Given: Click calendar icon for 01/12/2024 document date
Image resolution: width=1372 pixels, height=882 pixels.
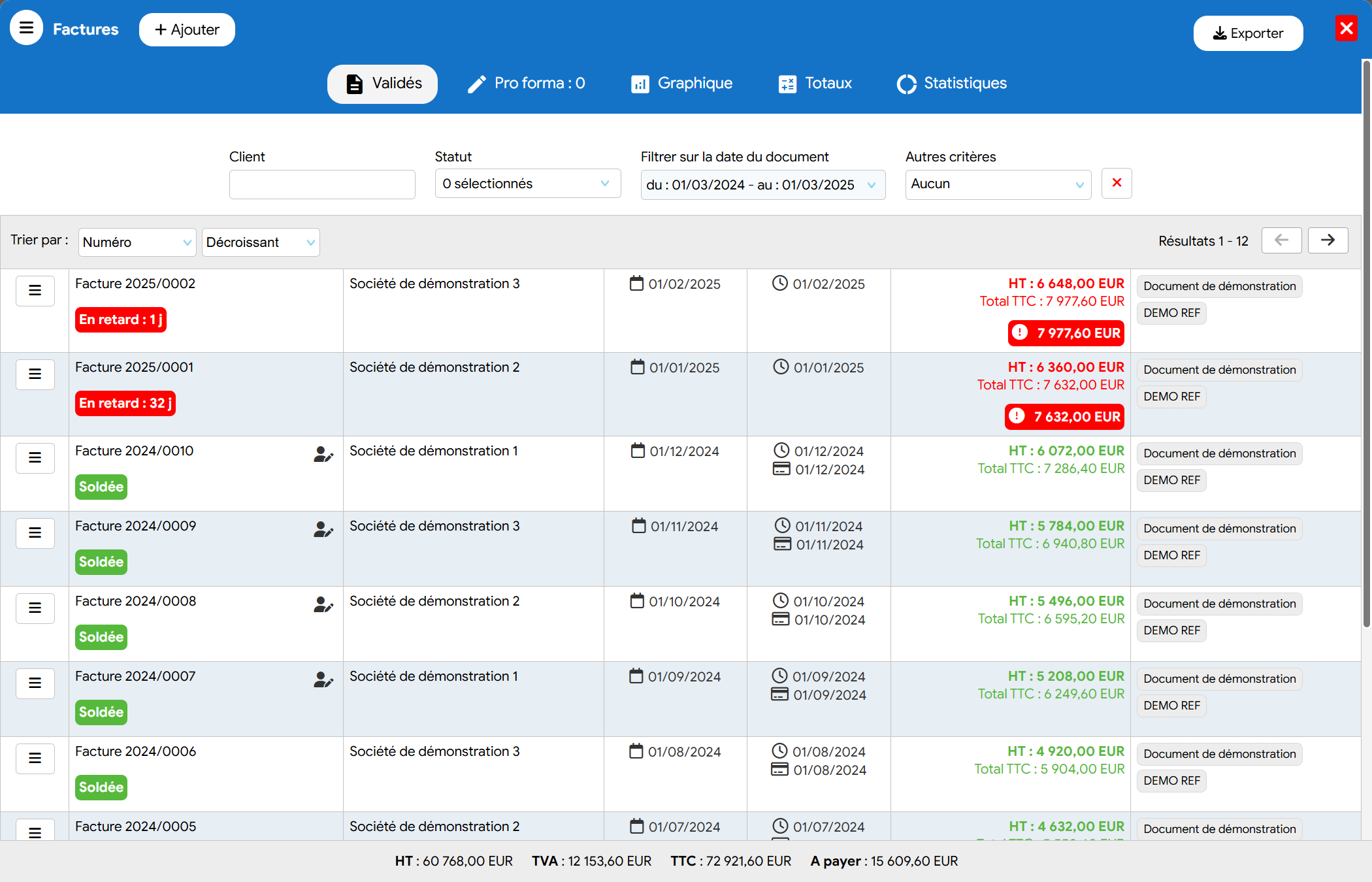Looking at the screenshot, I should click(638, 451).
